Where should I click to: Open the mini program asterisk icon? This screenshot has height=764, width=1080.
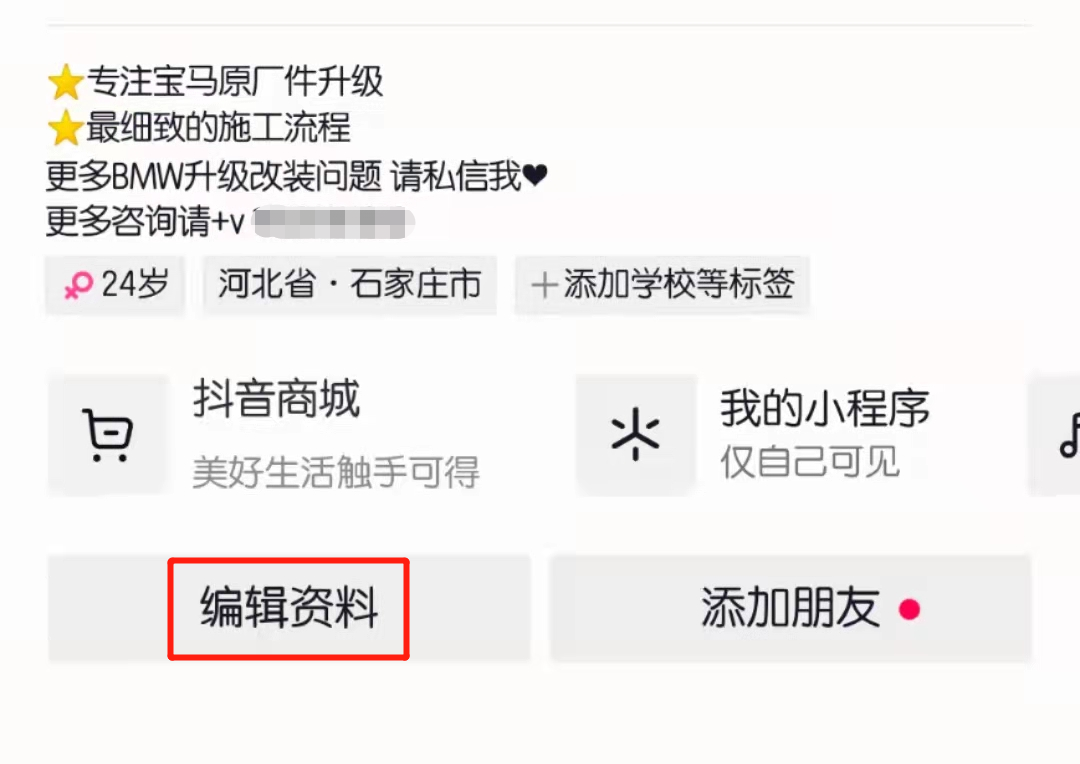coord(636,434)
